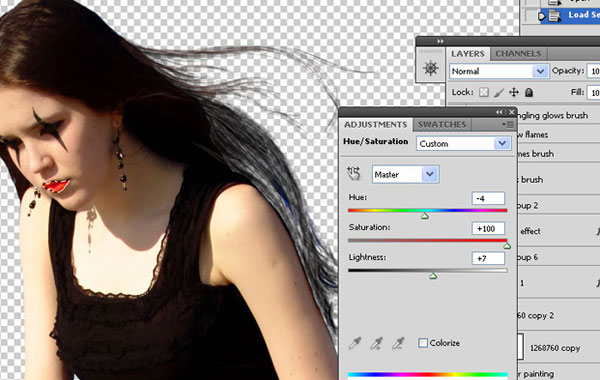Toggle lock image pixels brush icon
Image resolution: width=600 pixels, height=380 pixels.
pos(499,92)
